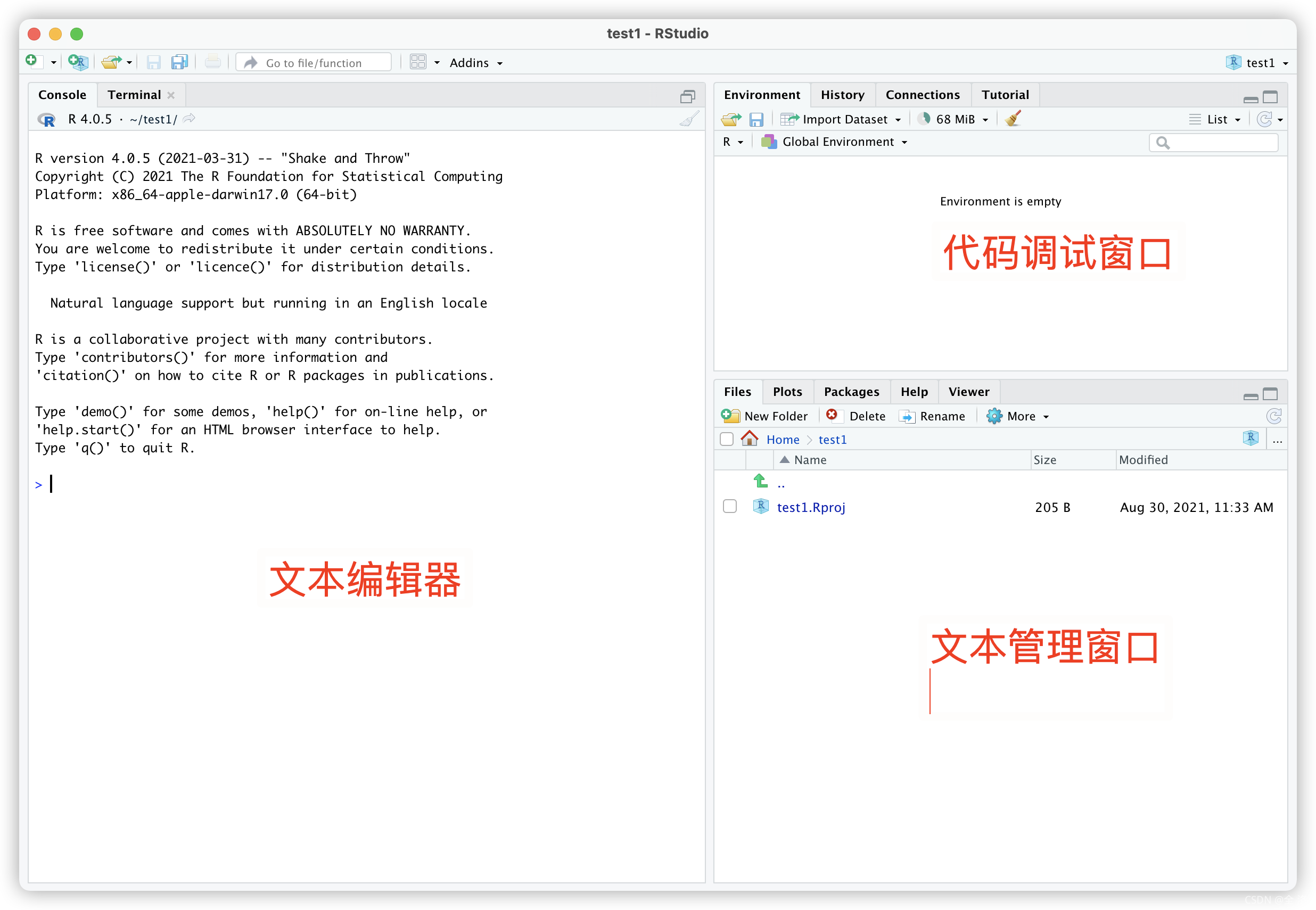Select the Plots panel tab
Viewport: 1316px width, 910px height.
(x=789, y=391)
